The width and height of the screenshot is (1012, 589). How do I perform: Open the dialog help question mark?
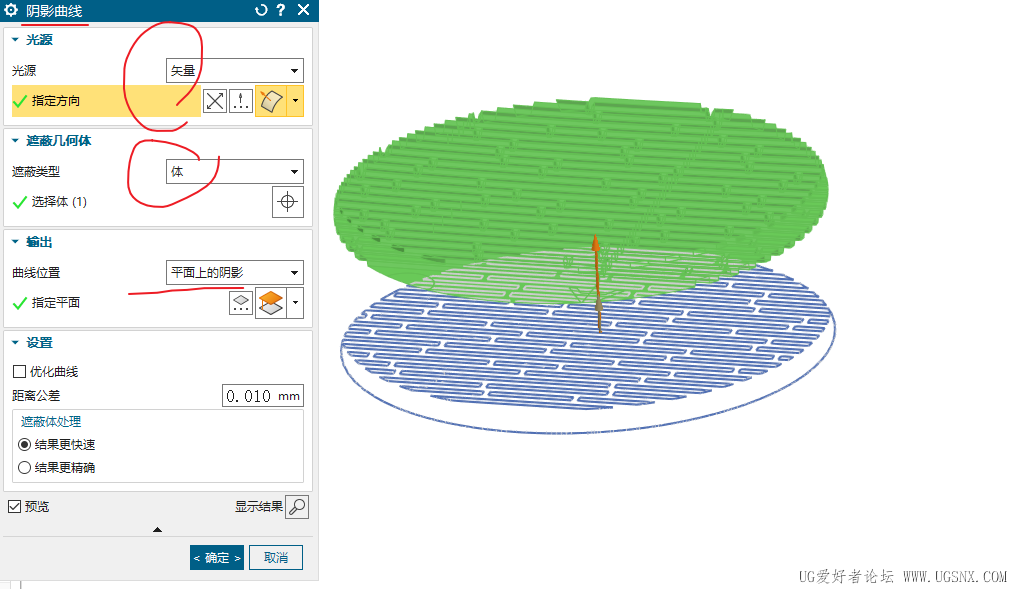tap(281, 10)
